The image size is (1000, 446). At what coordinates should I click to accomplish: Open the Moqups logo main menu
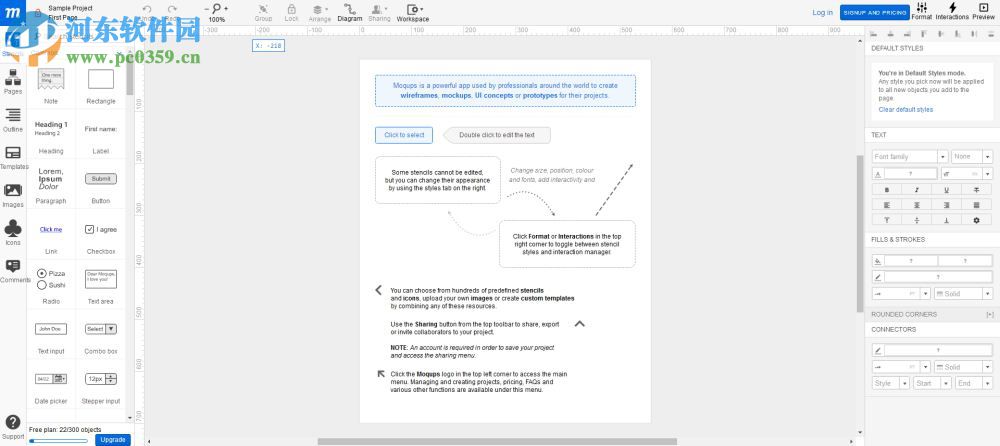click(13, 12)
